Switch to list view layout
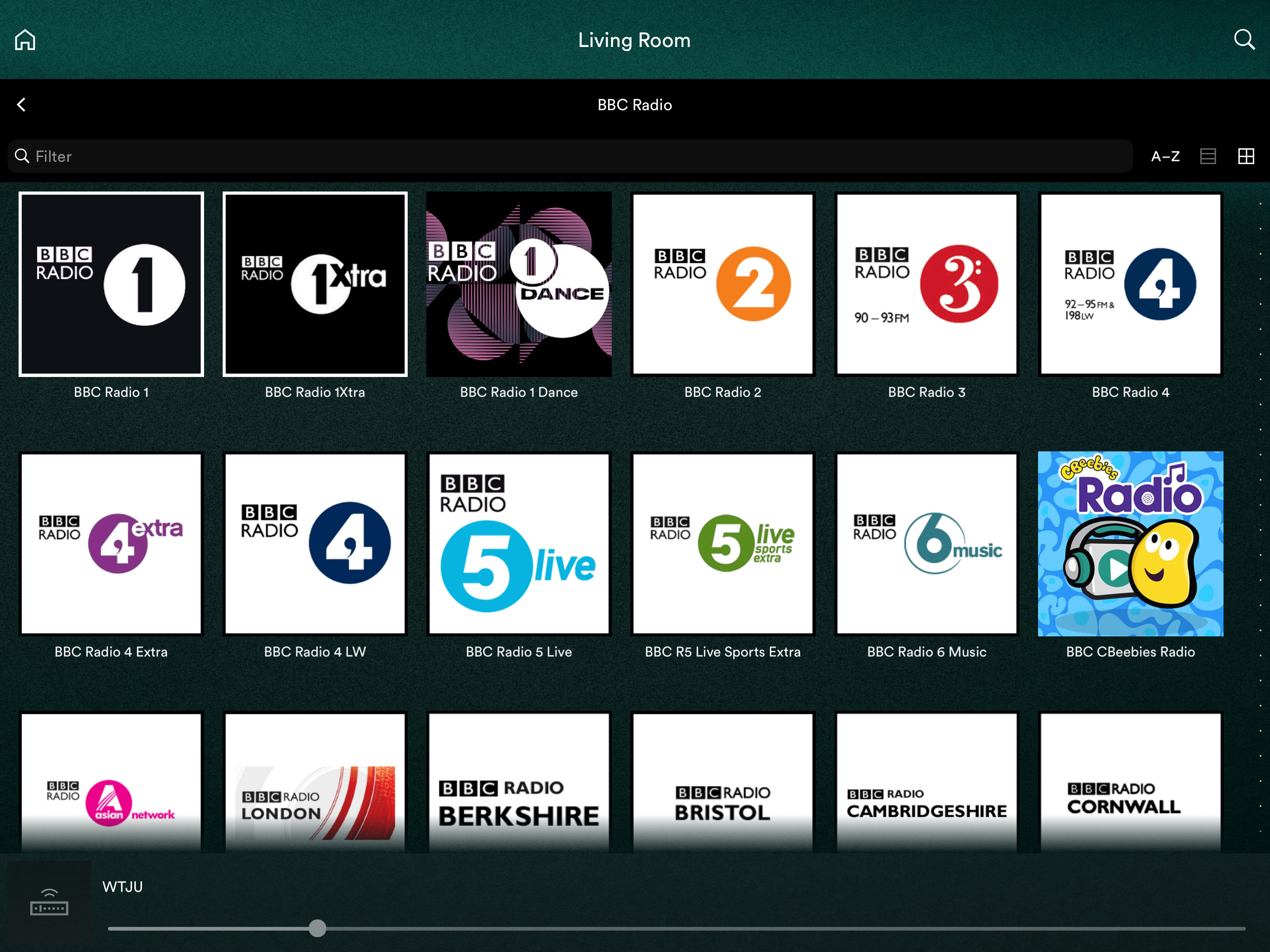1270x952 pixels. [x=1208, y=156]
